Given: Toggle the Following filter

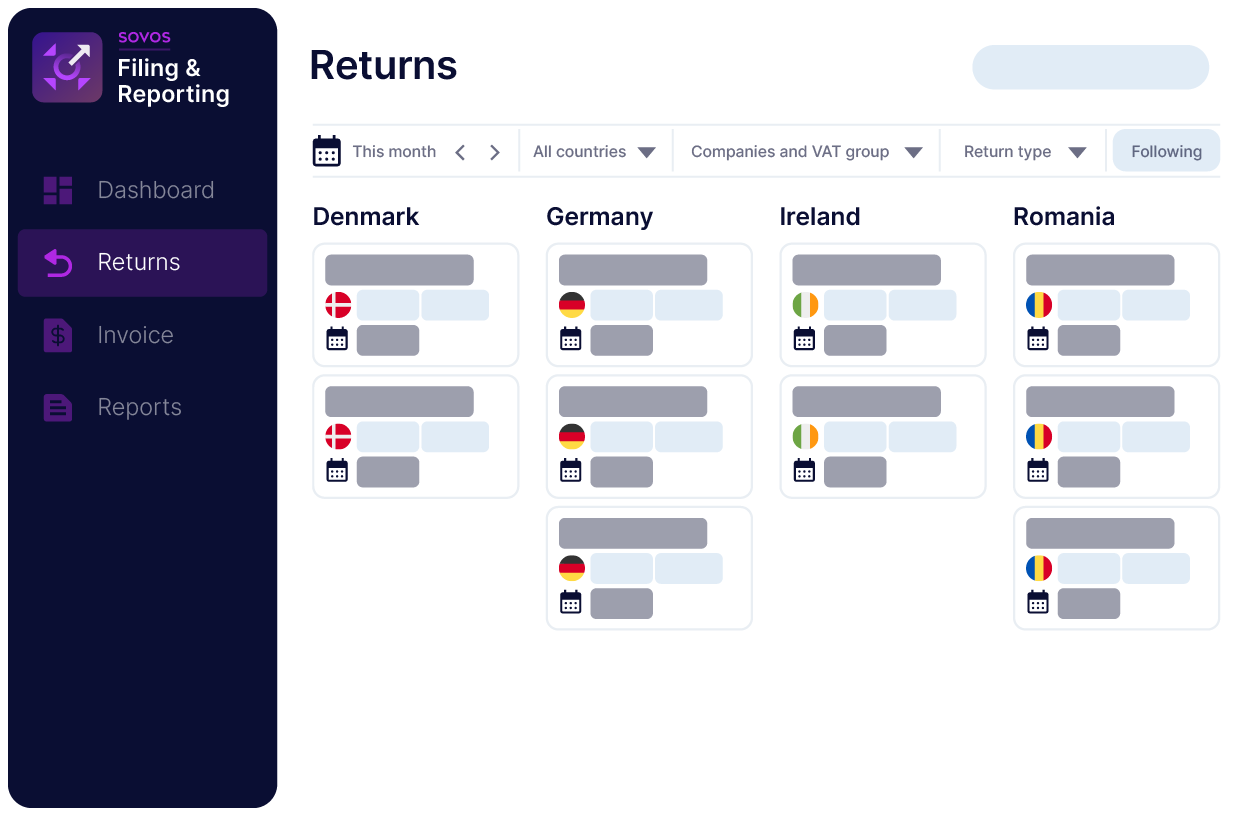Looking at the screenshot, I should (x=1166, y=151).
